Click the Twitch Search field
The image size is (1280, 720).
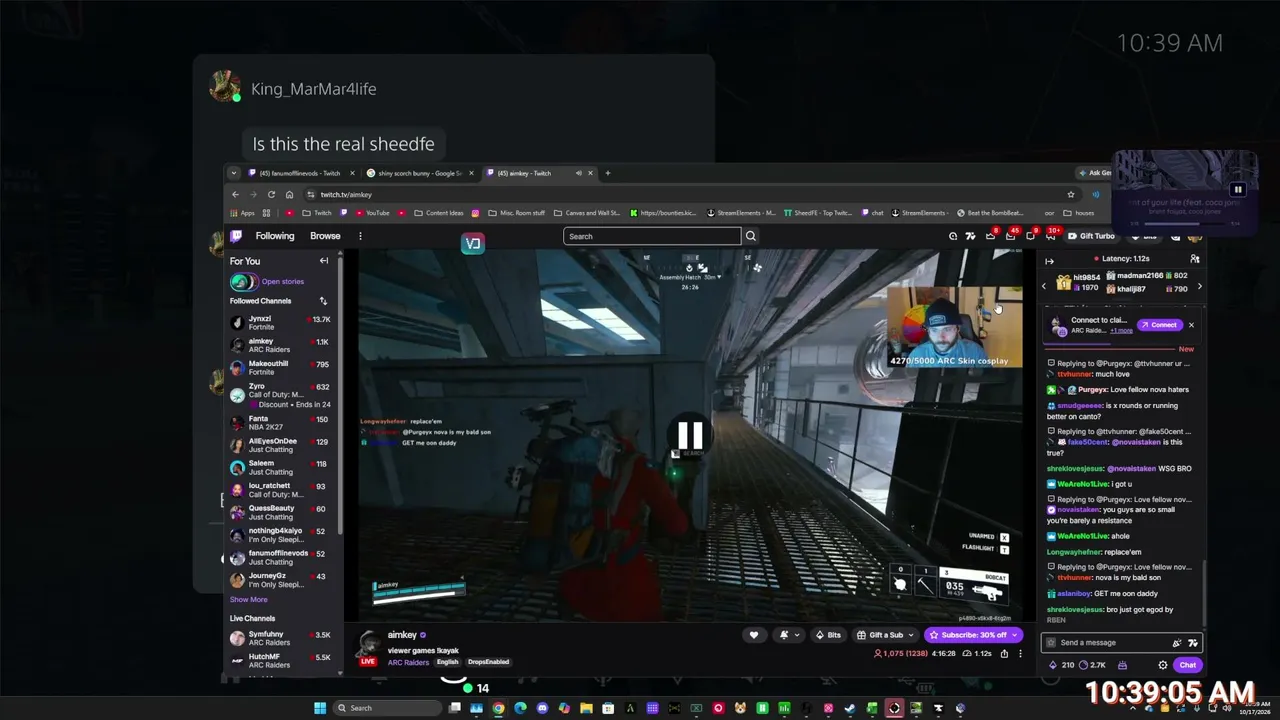click(652, 236)
